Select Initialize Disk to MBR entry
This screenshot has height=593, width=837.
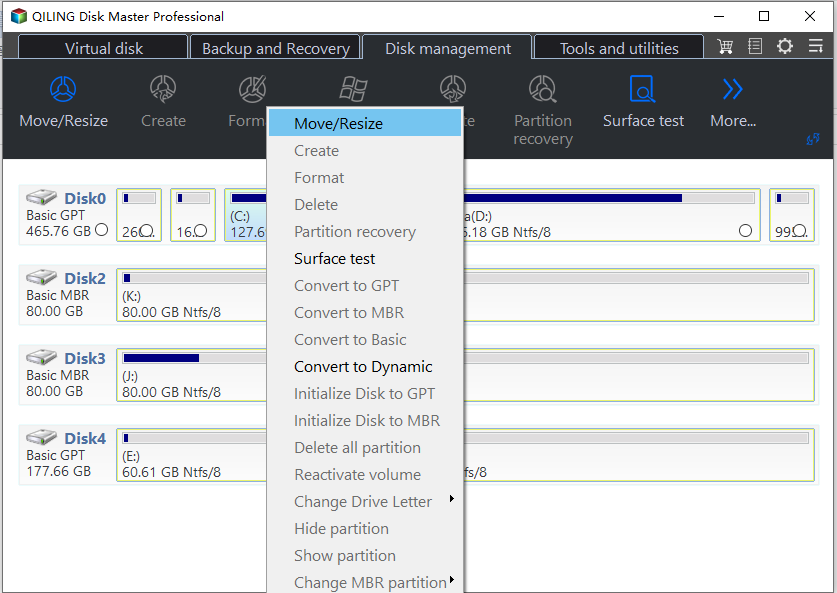pyautogui.click(x=365, y=421)
